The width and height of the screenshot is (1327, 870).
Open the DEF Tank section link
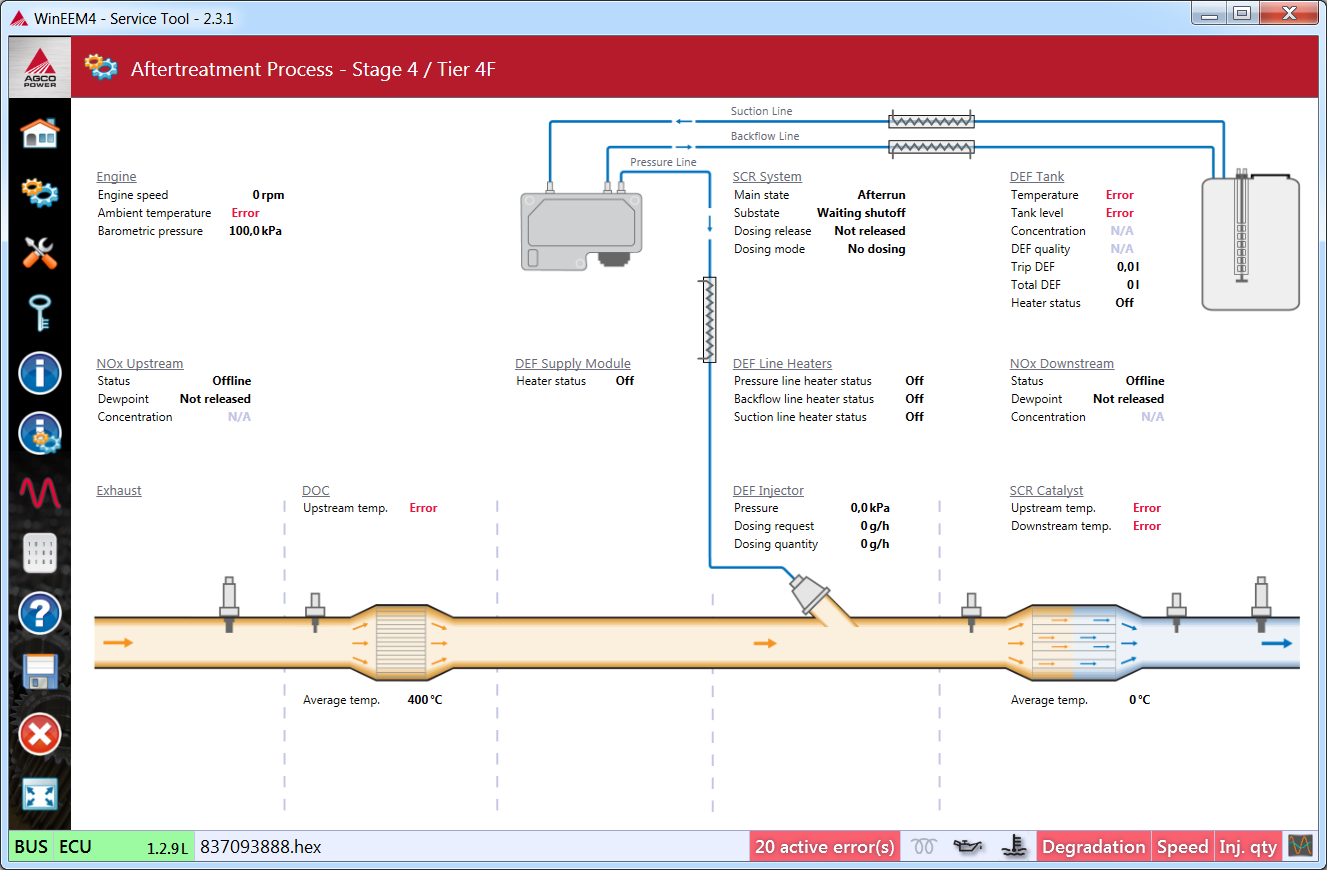[1037, 177]
